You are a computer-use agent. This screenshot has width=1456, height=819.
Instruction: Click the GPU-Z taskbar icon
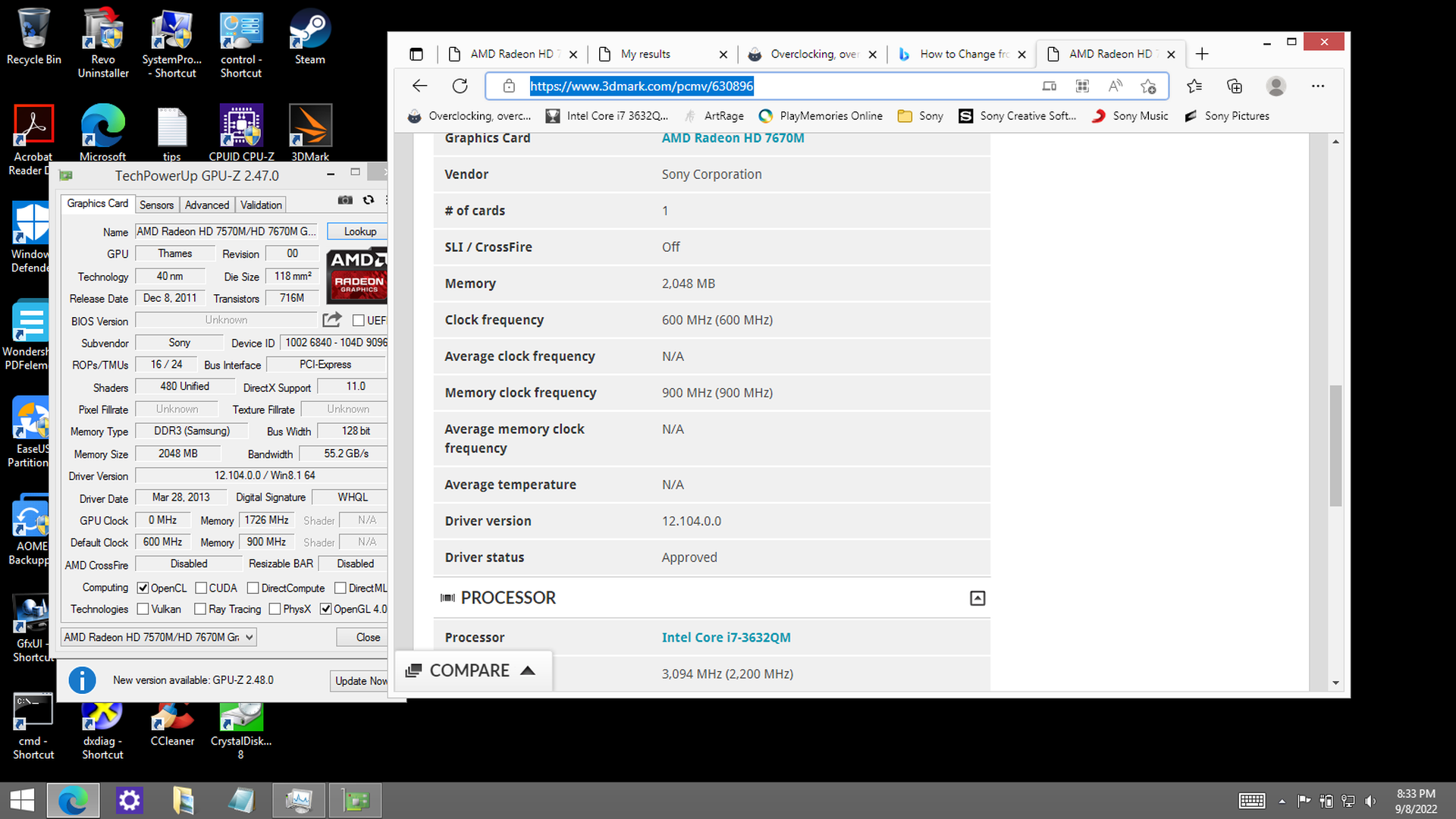(356, 800)
